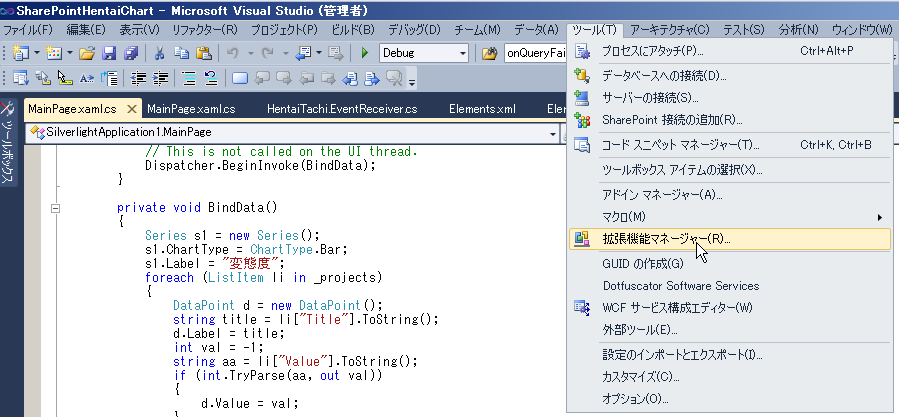Expand the マクロ(M) submenu

(x=730, y=217)
